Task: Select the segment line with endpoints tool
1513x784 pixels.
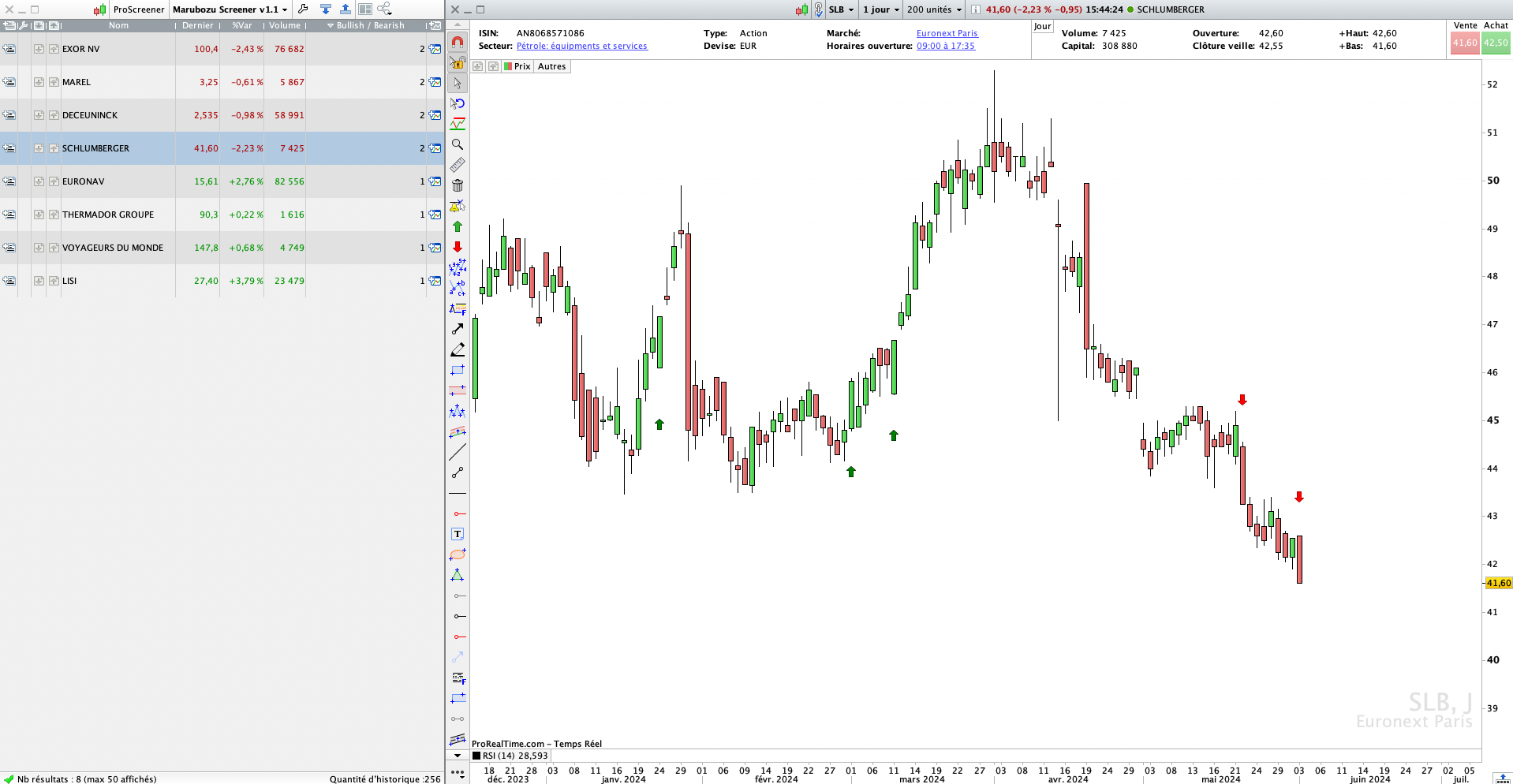Action: tap(458, 472)
